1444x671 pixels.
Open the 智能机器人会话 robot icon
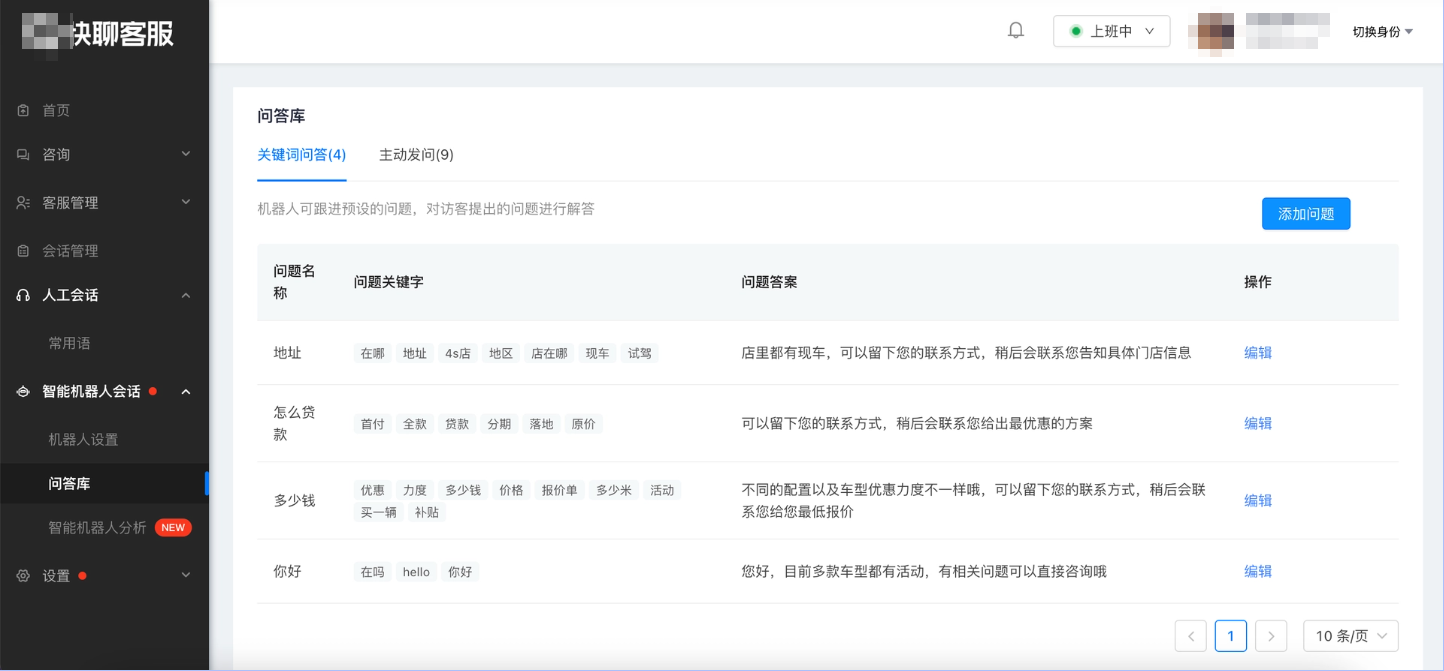coord(22,391)
